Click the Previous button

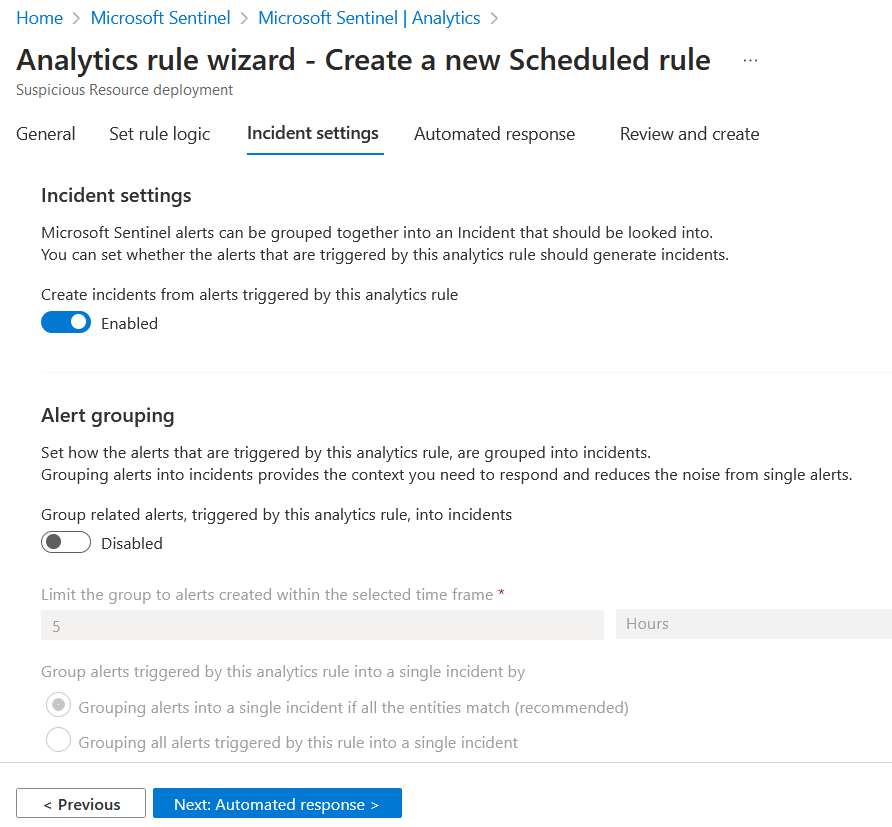click(x=80, y=803)
